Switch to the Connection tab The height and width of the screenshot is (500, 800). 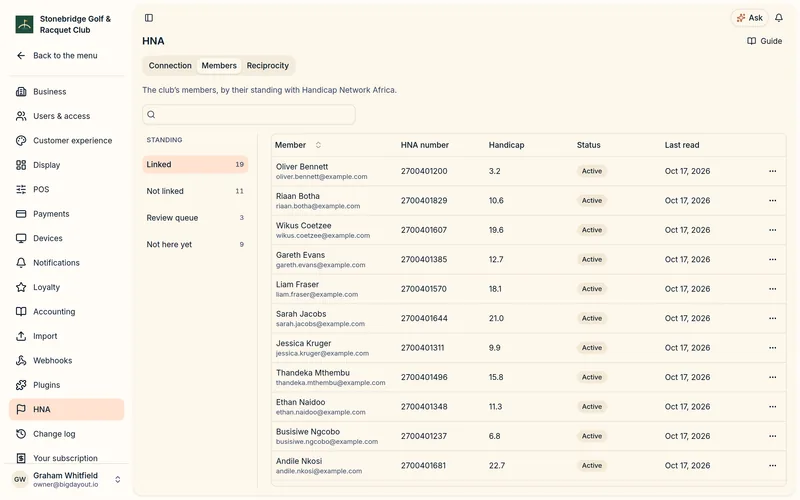pos(170,66)
